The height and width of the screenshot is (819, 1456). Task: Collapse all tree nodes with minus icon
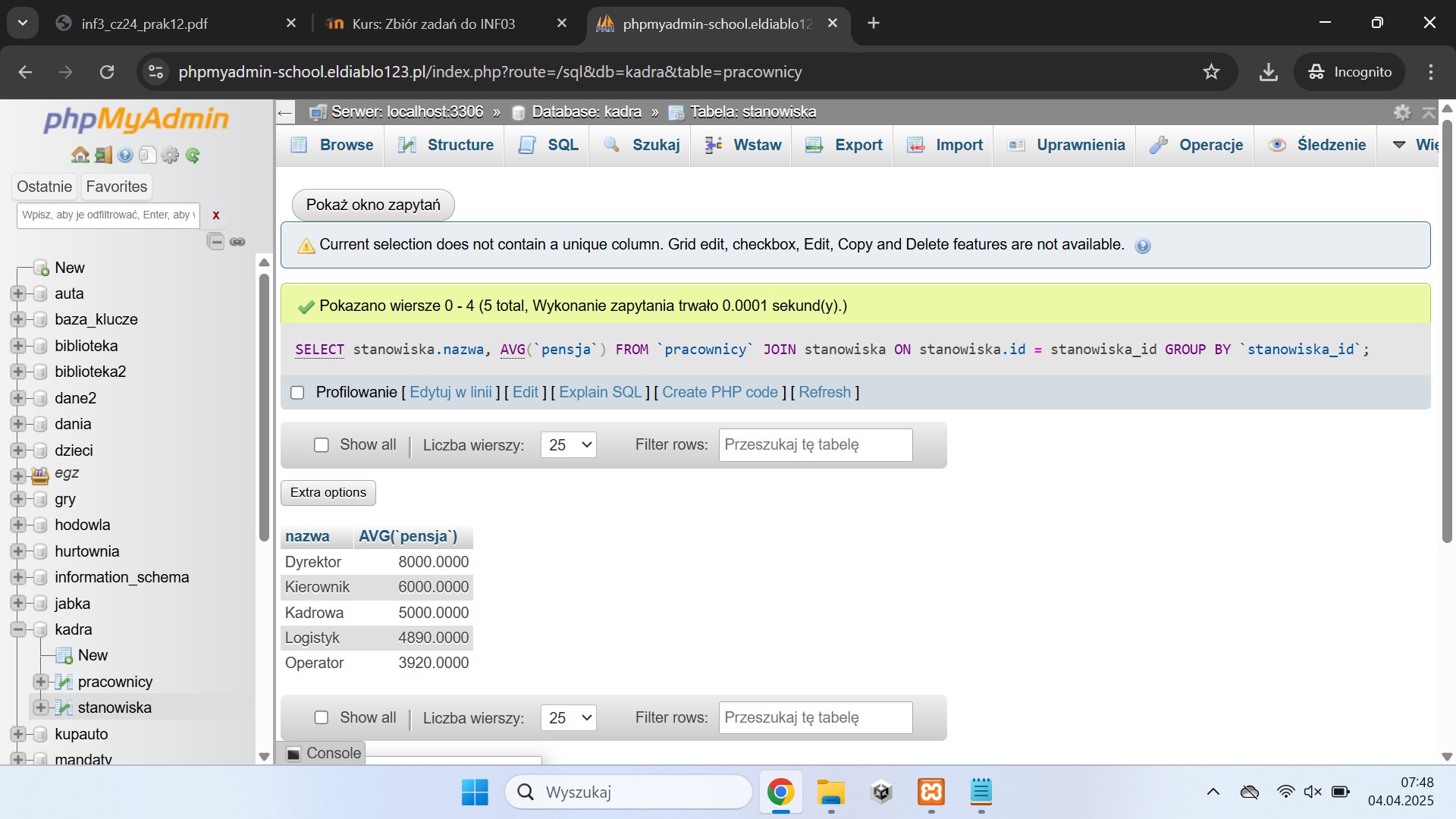coord(216,242)
